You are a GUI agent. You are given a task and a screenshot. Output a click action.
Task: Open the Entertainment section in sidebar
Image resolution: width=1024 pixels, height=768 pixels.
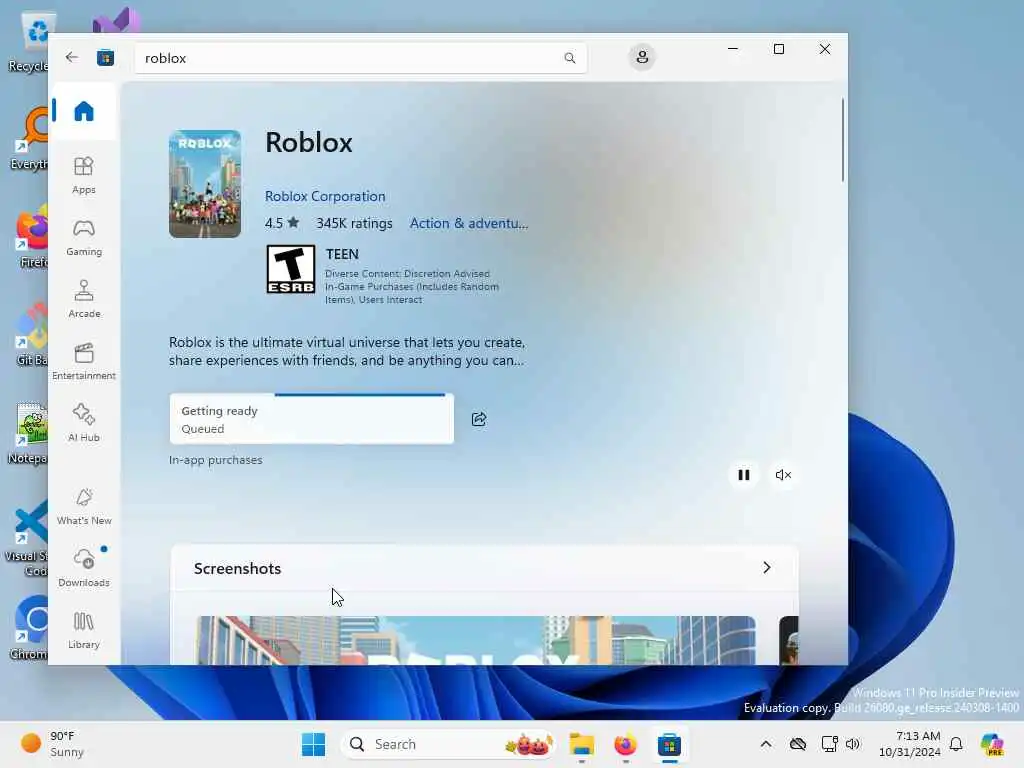(x=84, y=361)
